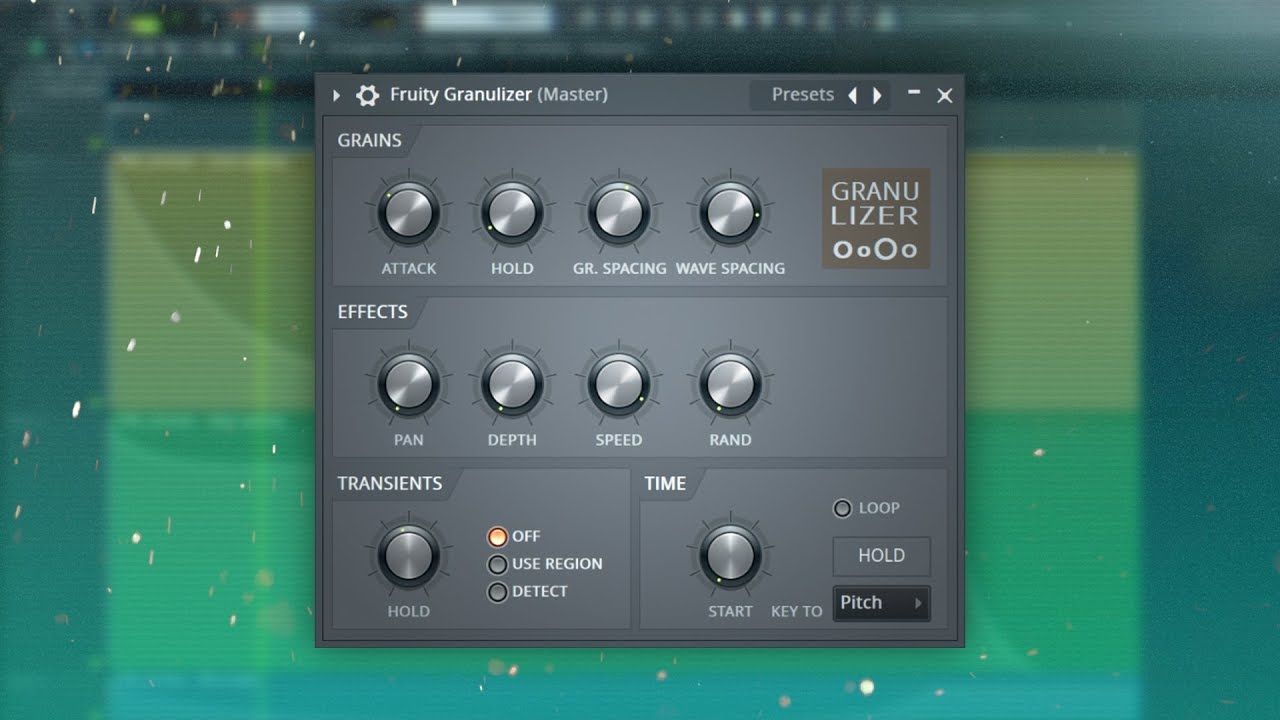Click the effects SPEED knob
The width and height of the screenshot is (1280, 720).
619,384
